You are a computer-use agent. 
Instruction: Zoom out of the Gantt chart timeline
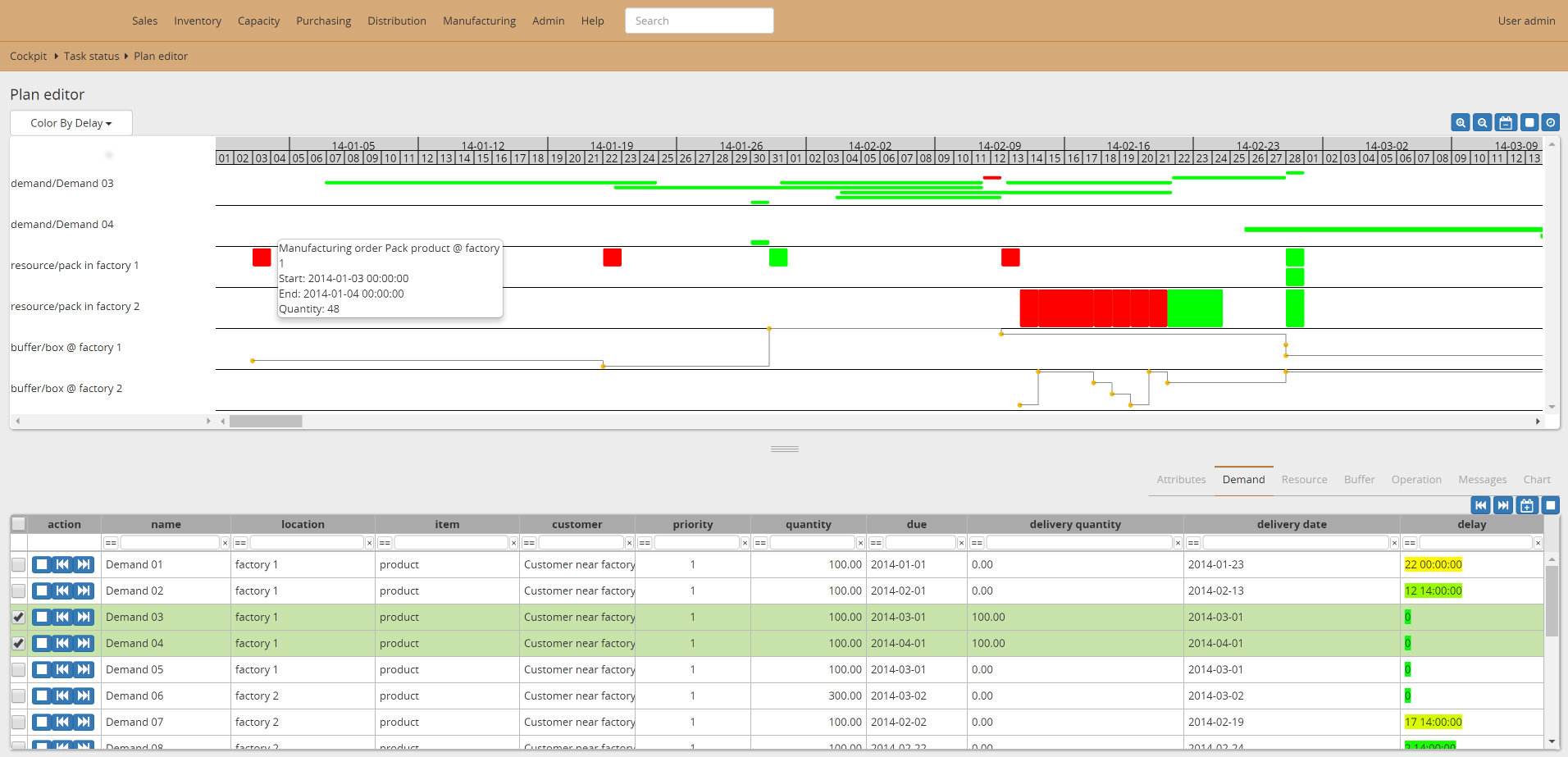(1483, 122)
